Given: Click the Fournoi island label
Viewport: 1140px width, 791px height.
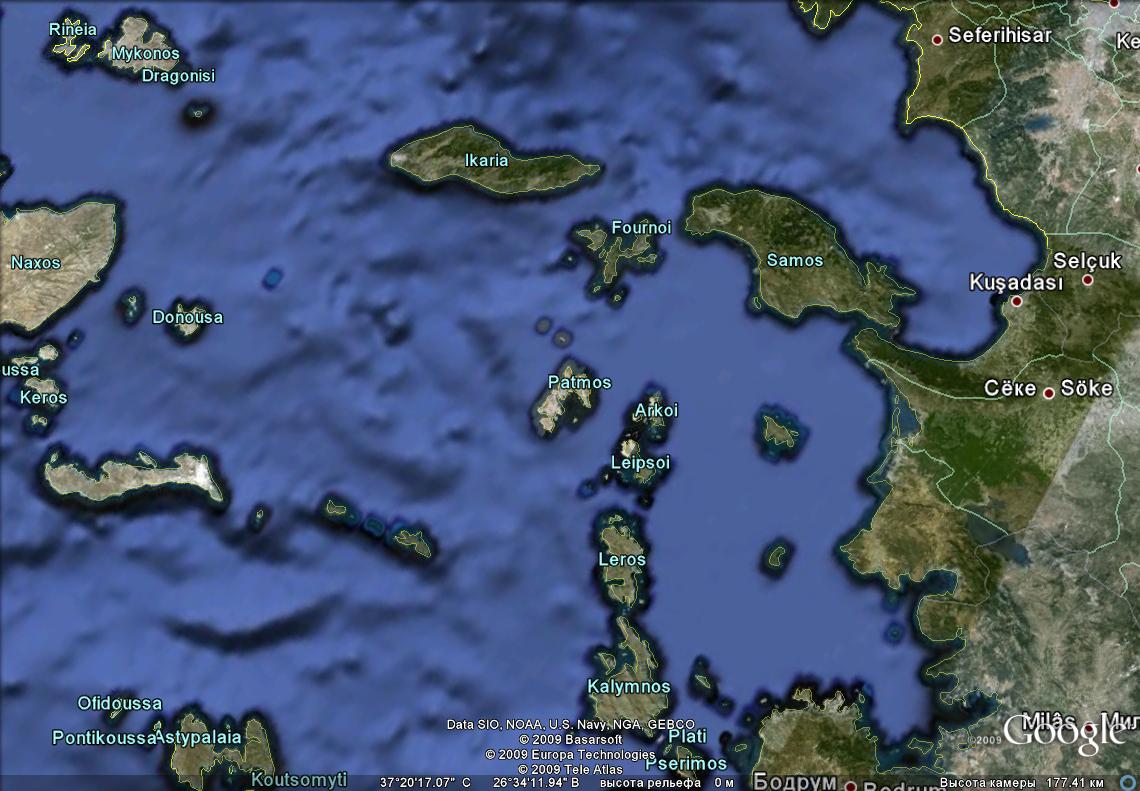Looking at the screenshot, I should [641, 228].
